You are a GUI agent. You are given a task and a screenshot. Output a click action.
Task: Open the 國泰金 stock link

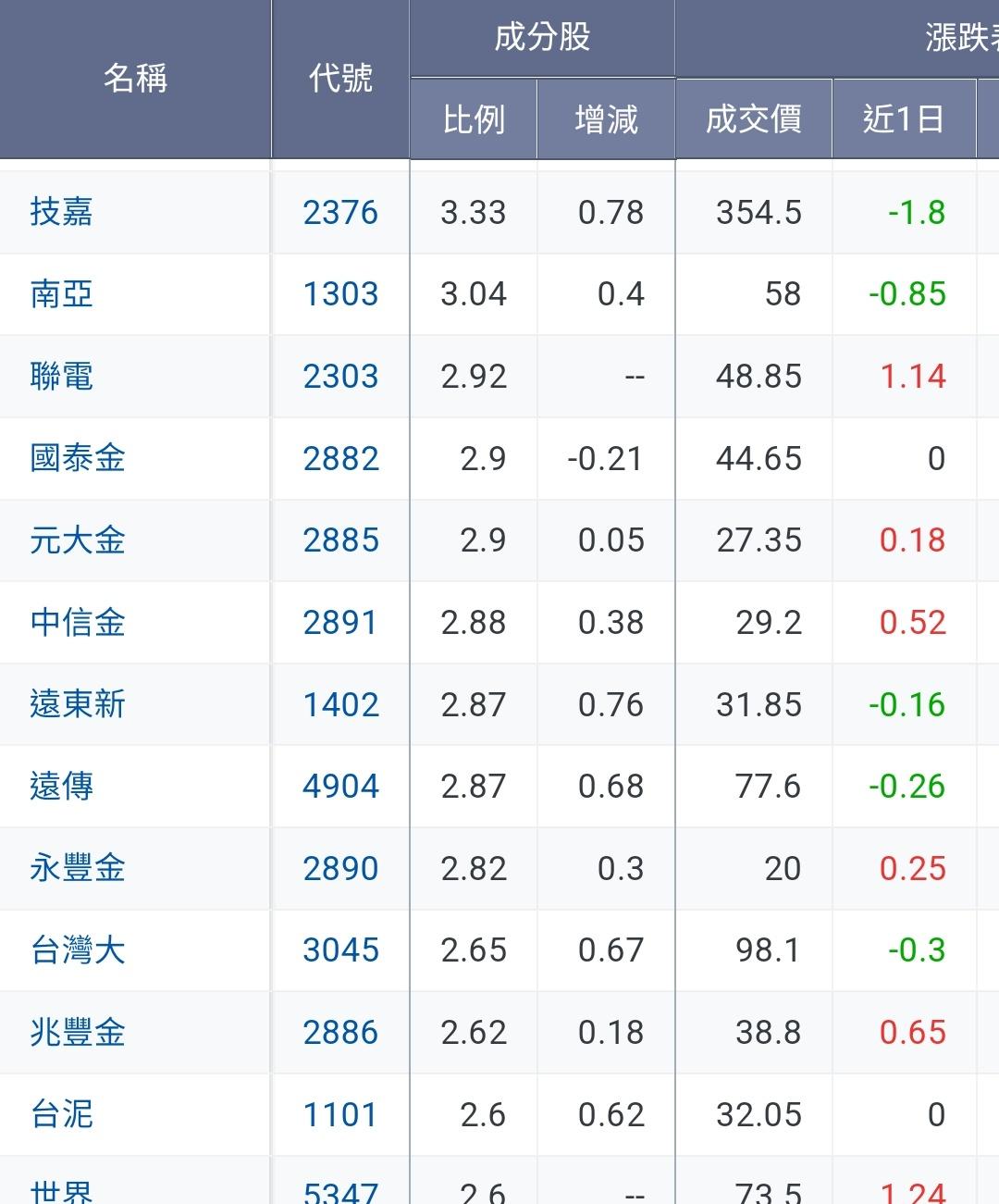point(78,458)
